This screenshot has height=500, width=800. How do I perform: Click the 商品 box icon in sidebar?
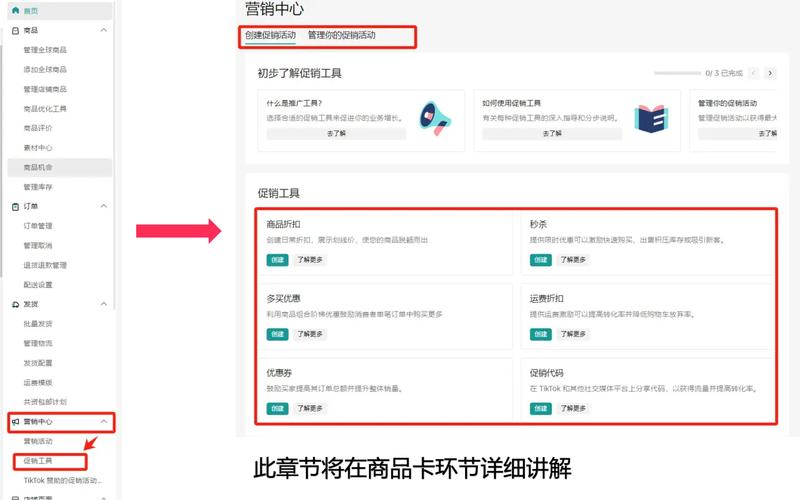[x=15, y=31]
